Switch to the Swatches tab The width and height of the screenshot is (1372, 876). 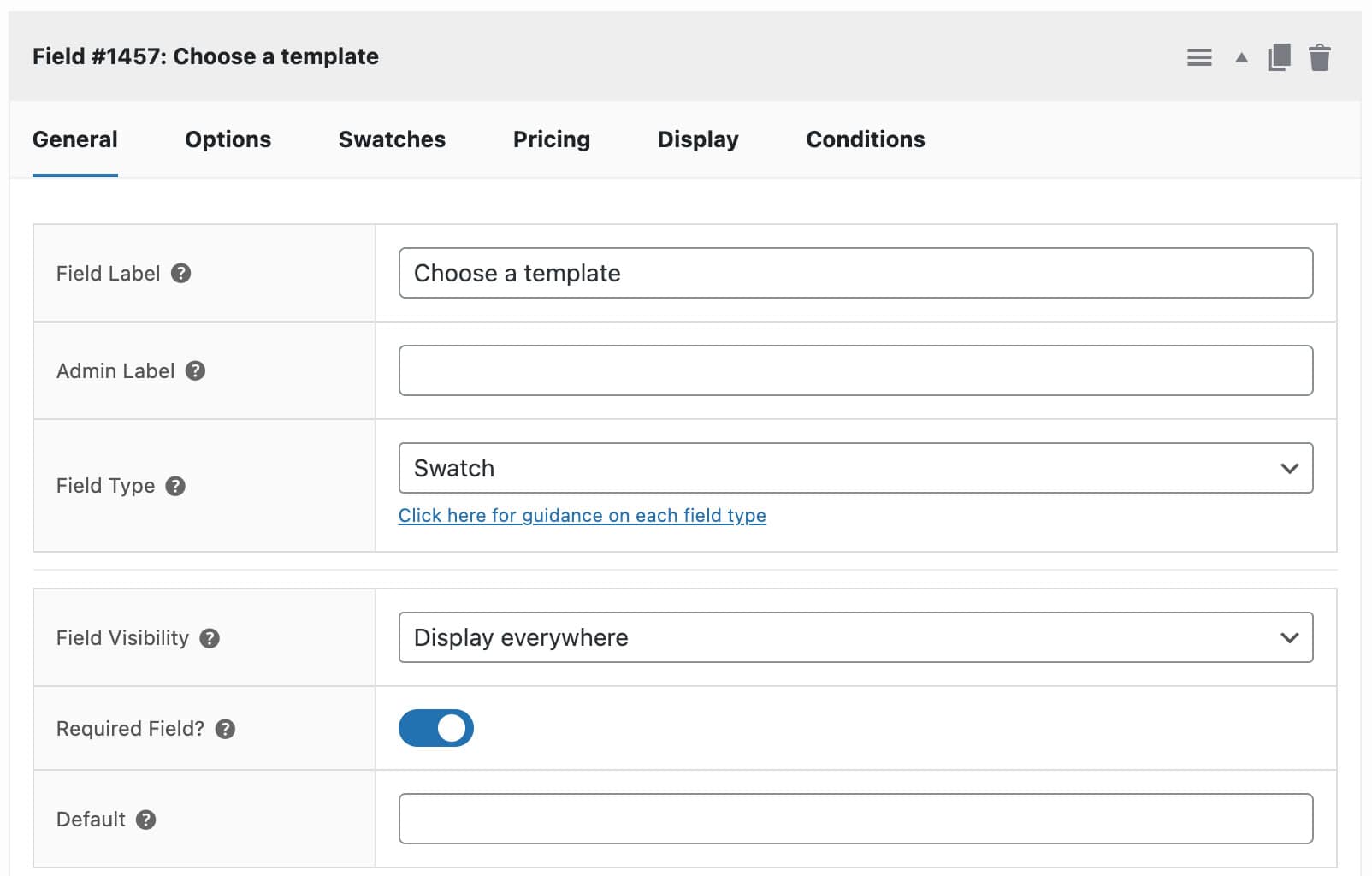391,139
